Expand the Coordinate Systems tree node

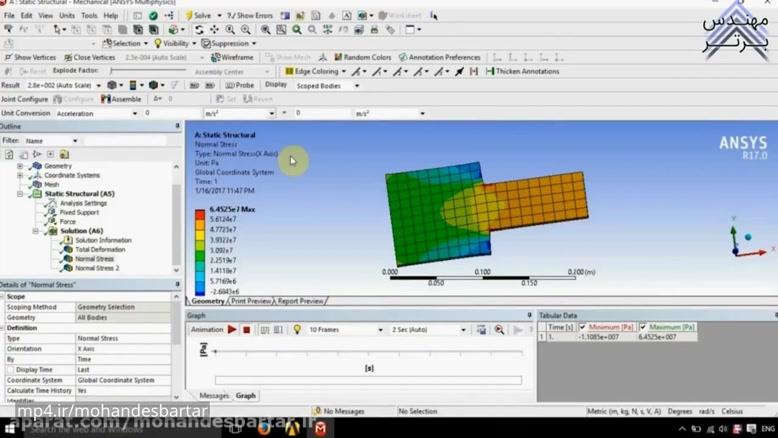tap(20, 176)
